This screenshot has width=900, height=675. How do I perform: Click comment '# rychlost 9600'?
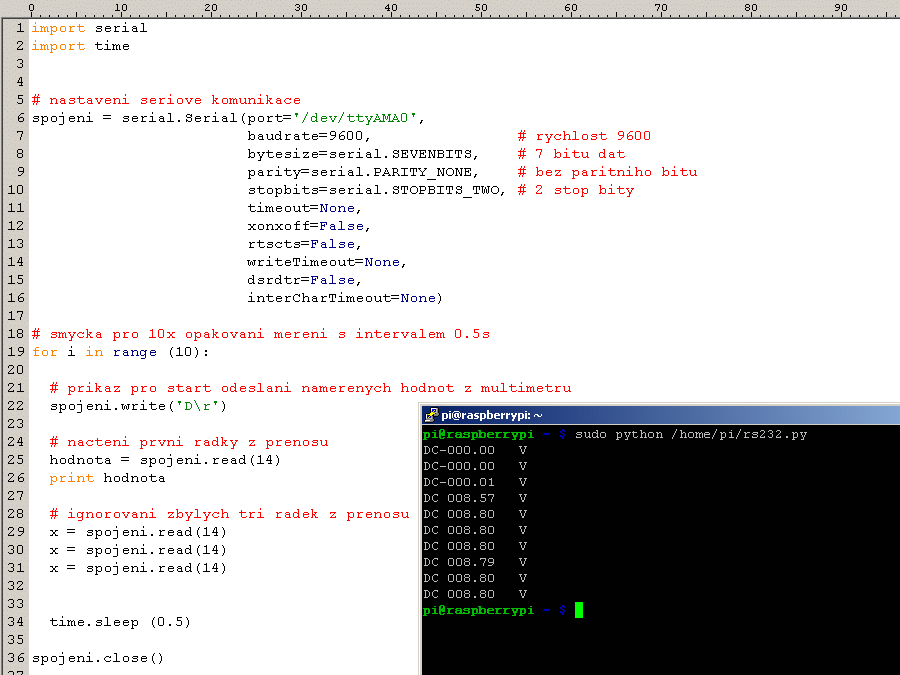pos(584,136)
